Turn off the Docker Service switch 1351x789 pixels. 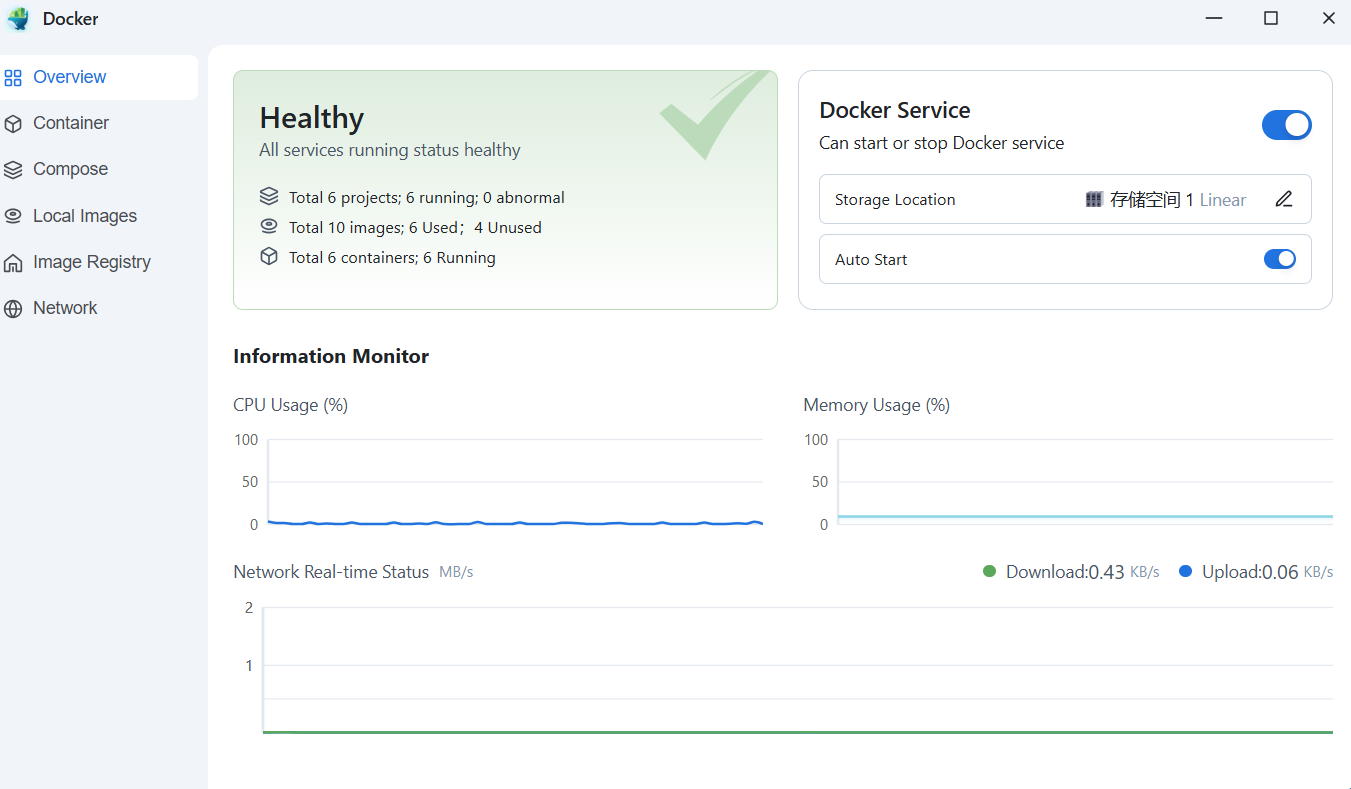(1286, 125)
